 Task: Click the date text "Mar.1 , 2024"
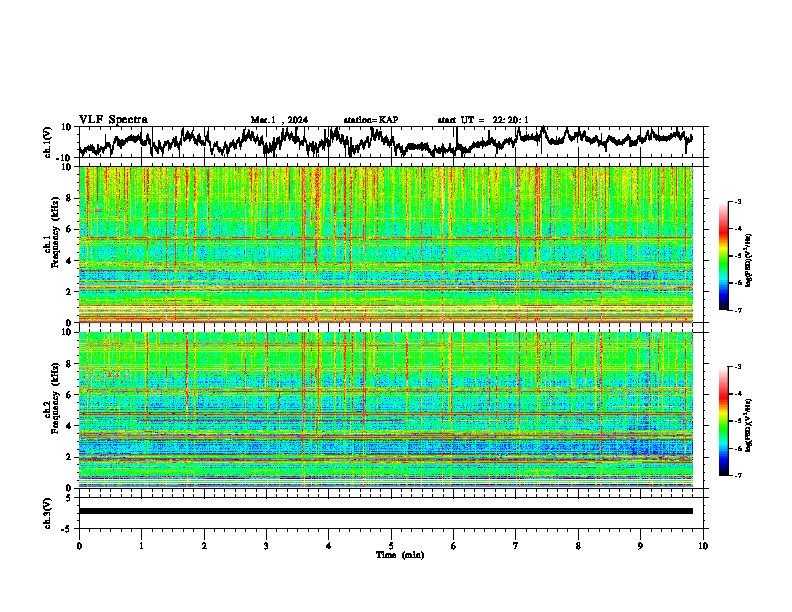point(279,120)
